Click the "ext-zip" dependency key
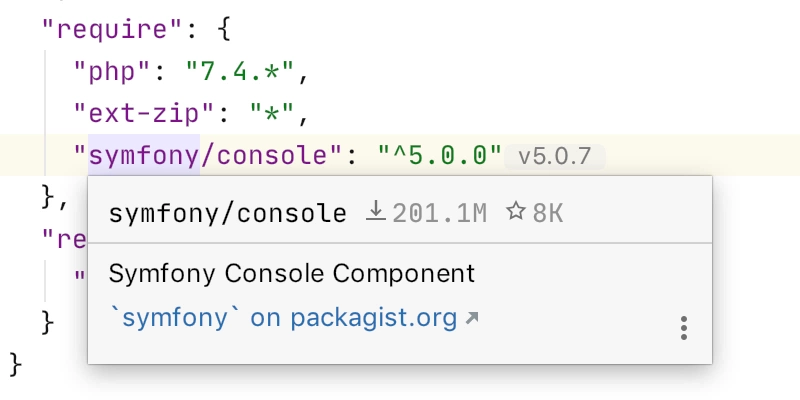800x400 pixels. pyautogui.click(x=144, y=114)
